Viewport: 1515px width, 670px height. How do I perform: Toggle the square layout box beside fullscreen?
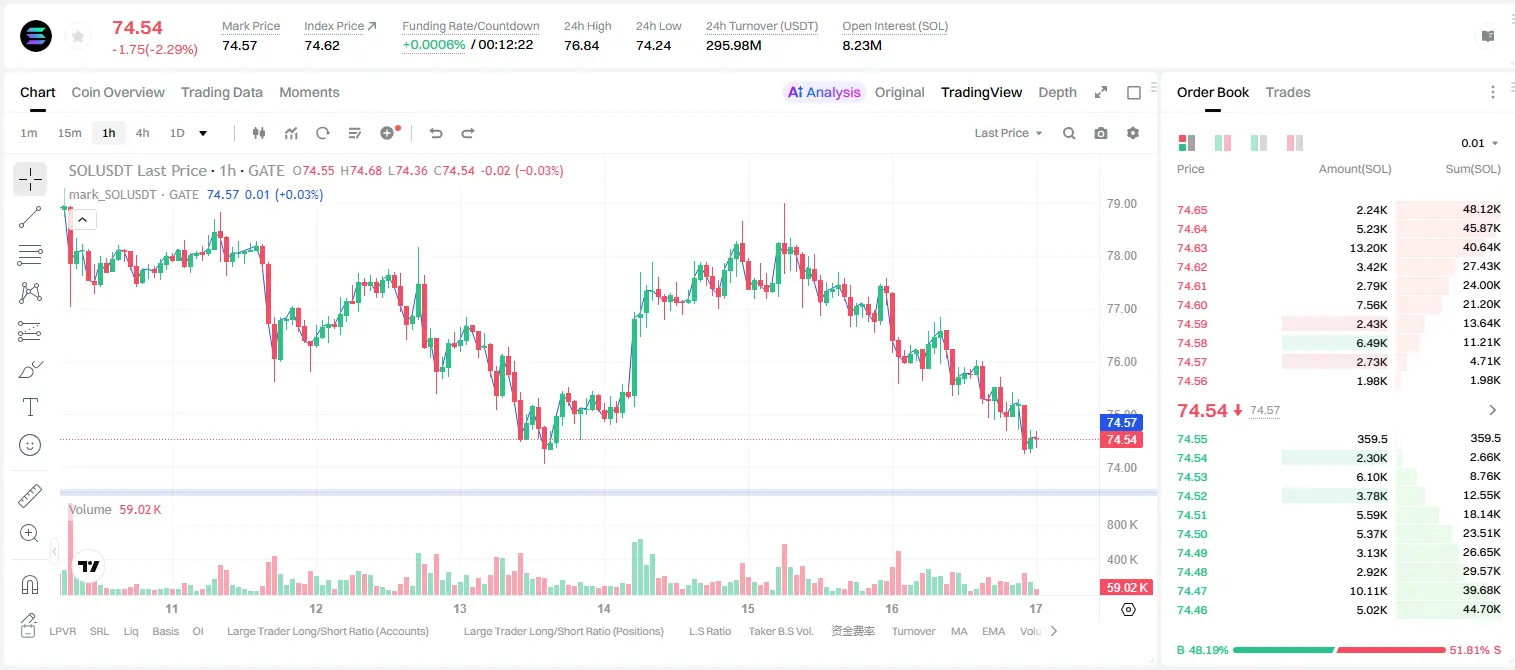(1134, 92)
